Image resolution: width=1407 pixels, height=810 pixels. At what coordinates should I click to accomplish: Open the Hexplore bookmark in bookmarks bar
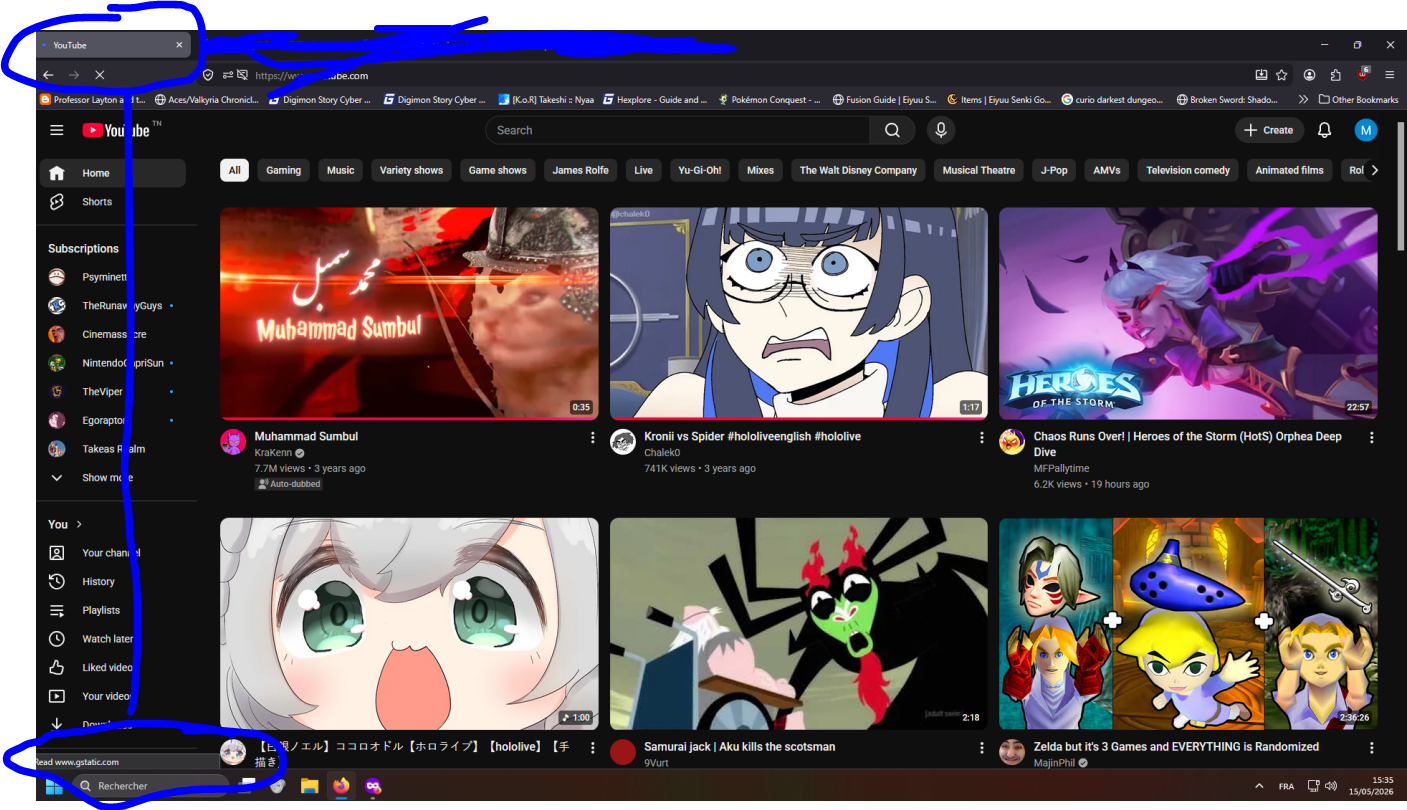point(655,100)
